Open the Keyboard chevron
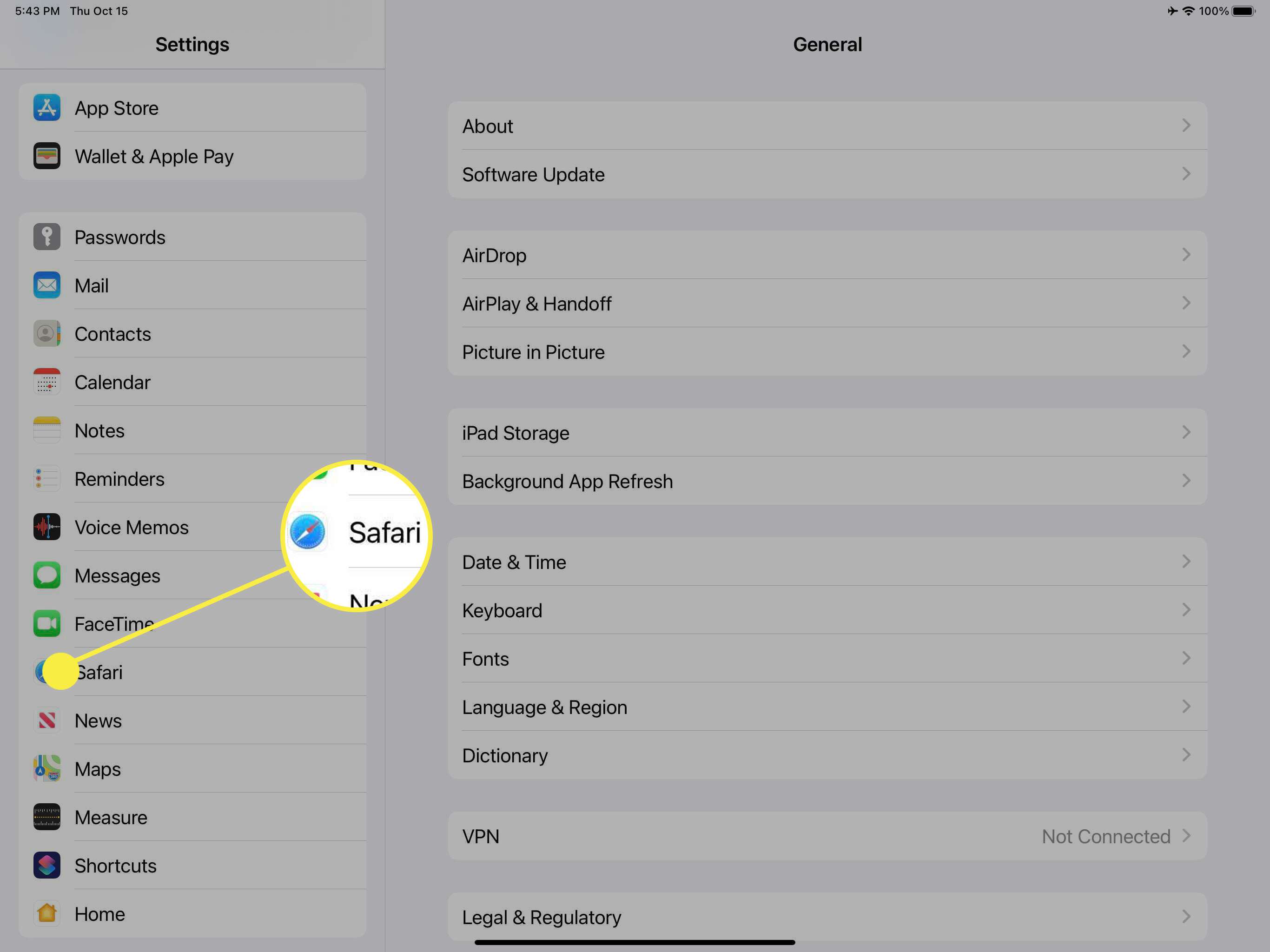Viewport: 1270px width, 952px height. click(1187, 609)
